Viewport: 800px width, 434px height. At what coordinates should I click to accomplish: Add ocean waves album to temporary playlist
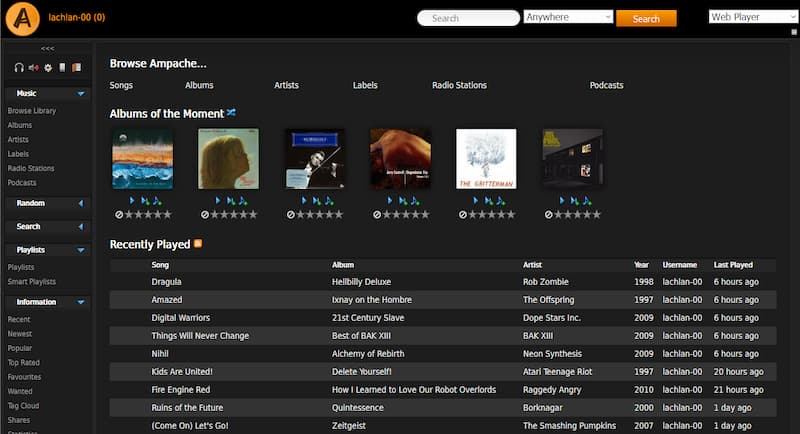157,200
